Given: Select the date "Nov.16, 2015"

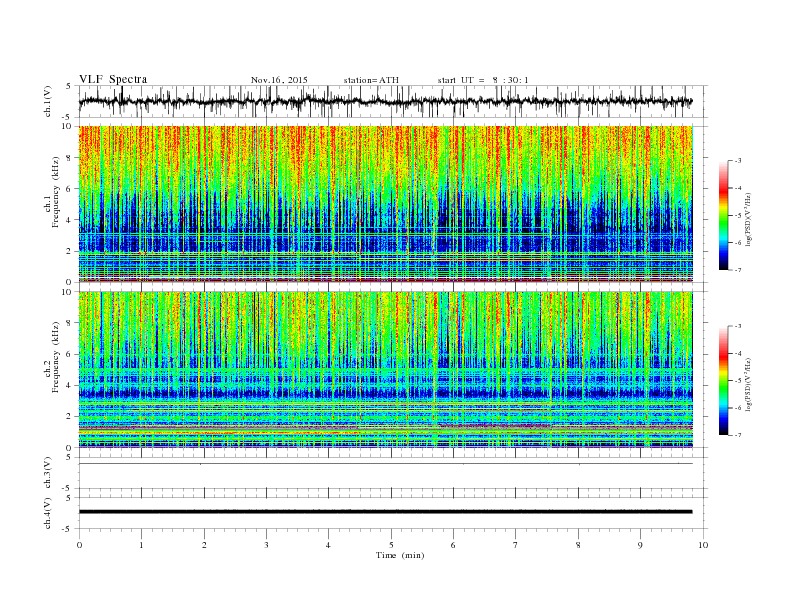Looking at the screenshot, I should tap(279, 80).
